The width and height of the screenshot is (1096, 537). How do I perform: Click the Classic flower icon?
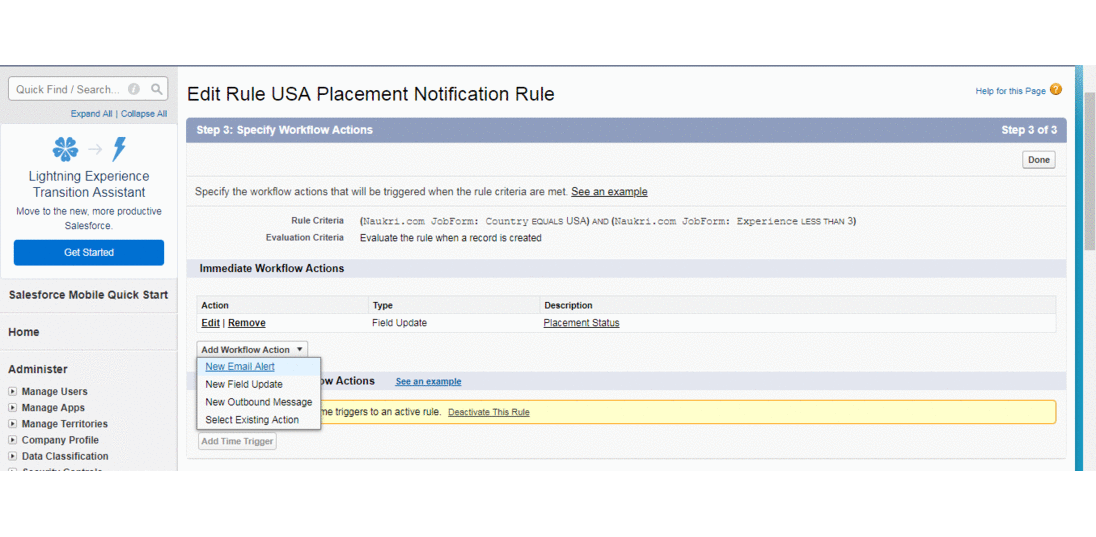[x=66, y=149]
